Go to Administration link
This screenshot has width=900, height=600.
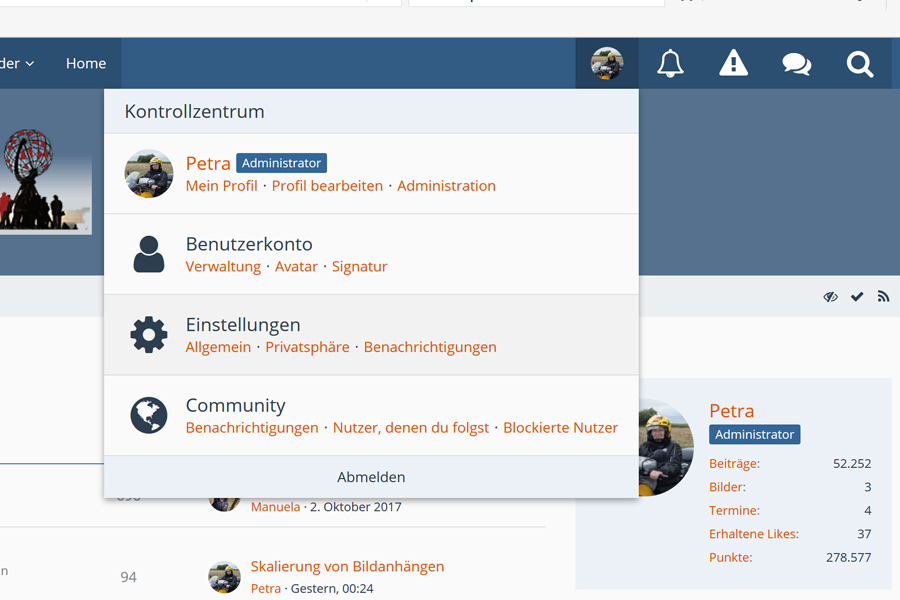point(446,186)
